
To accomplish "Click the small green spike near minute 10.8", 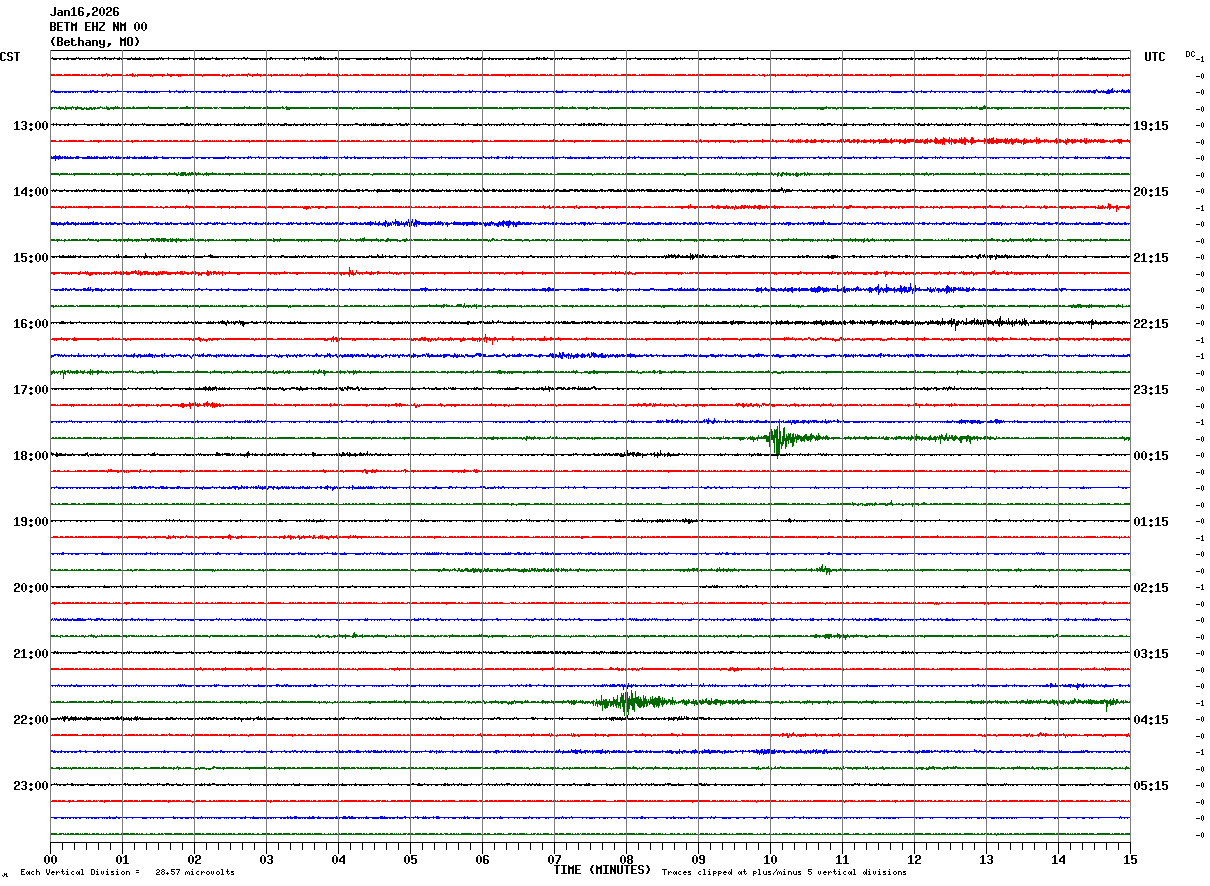I will tap(824, 570).
